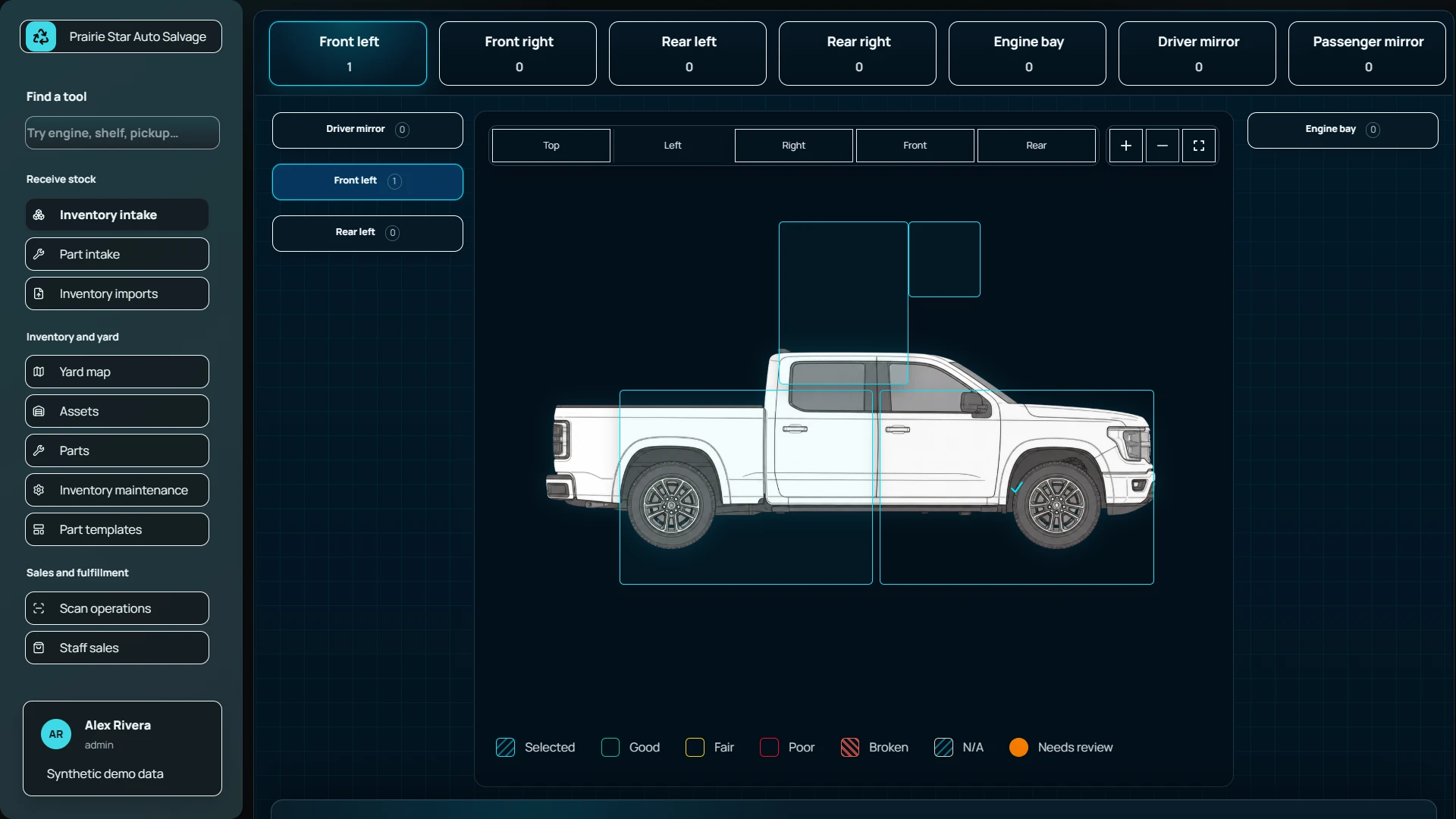Screen dimensions: 1456x819
Task: Click the Engine bay zone button on right
Action: tap(1343, 130)
